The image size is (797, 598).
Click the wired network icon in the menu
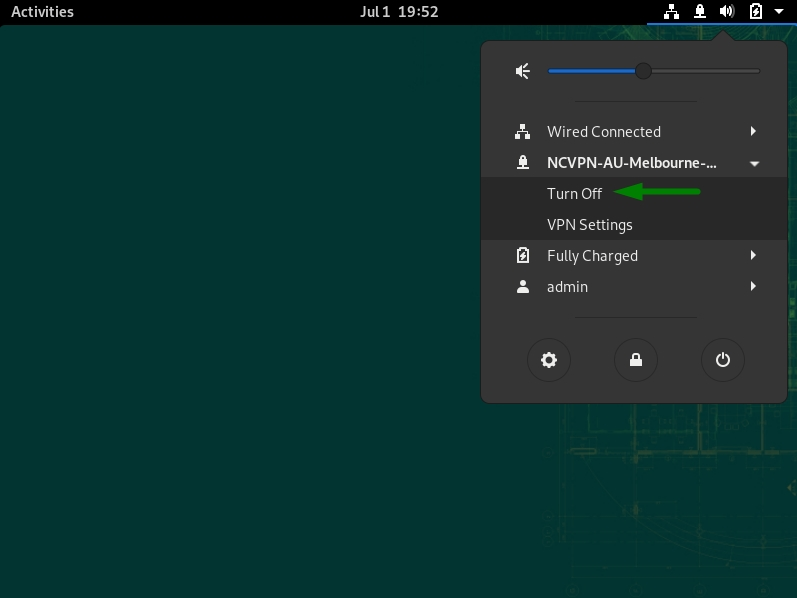click(523, 132)
